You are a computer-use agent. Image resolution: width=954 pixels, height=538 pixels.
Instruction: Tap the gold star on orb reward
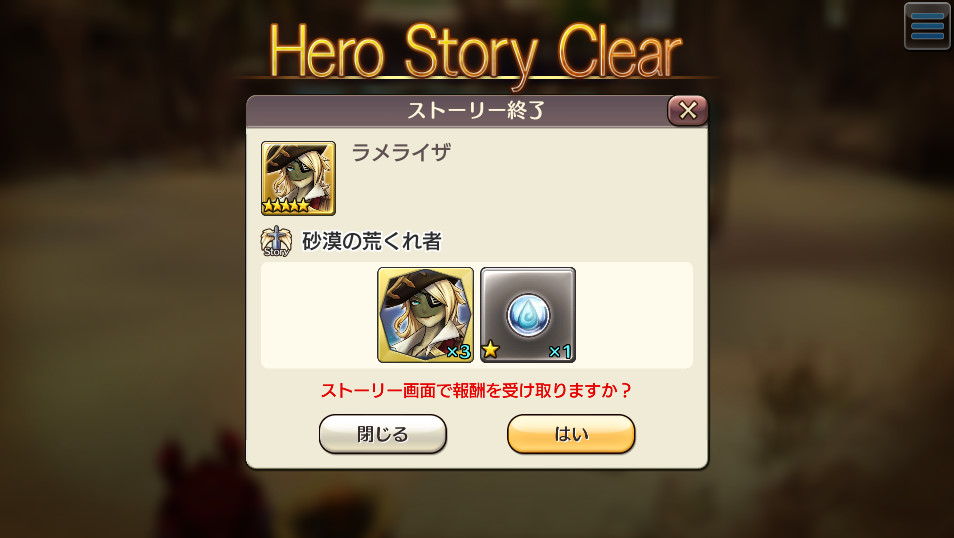point(490,349)
